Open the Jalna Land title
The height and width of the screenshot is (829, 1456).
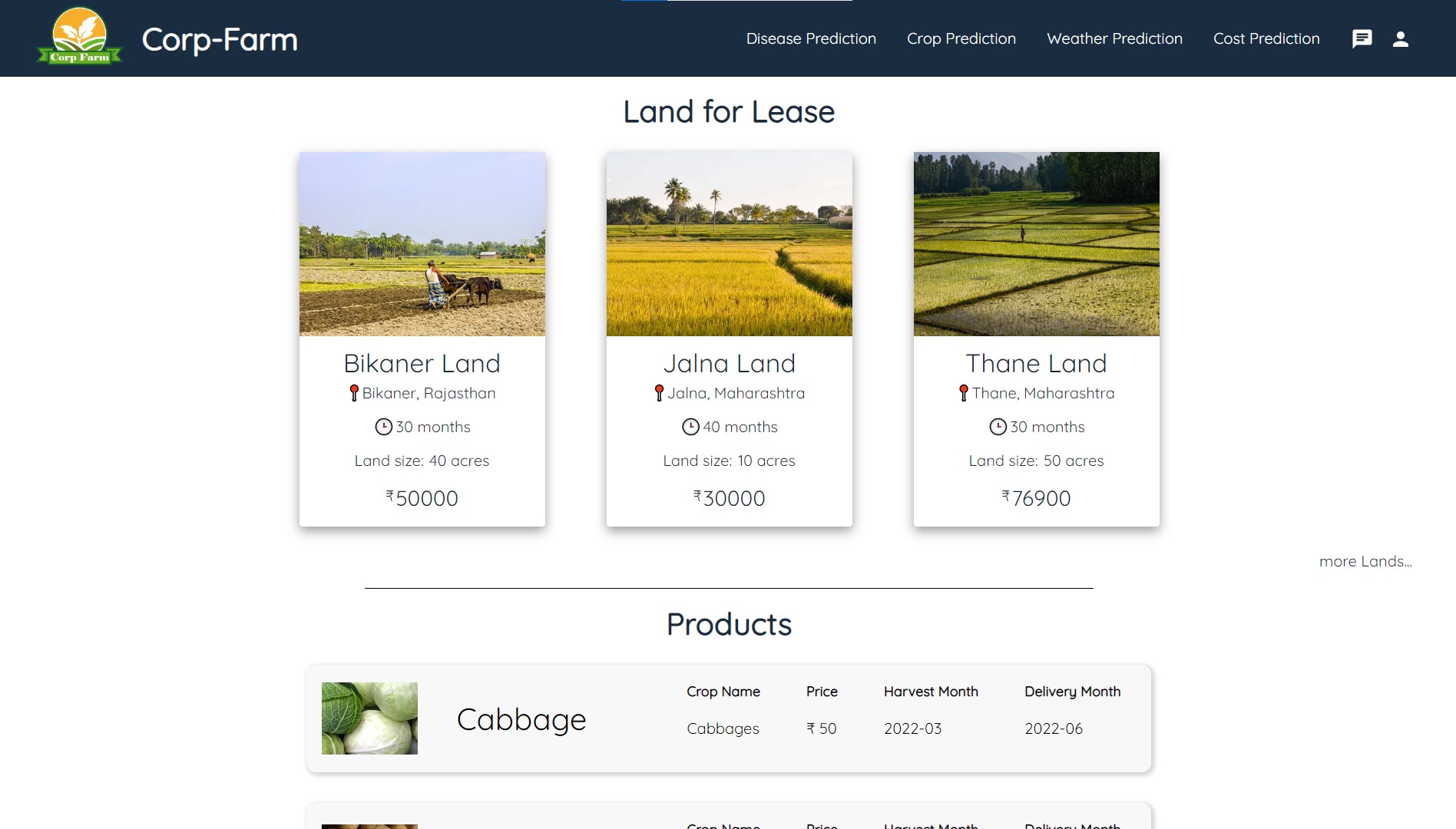click(730, 363)
